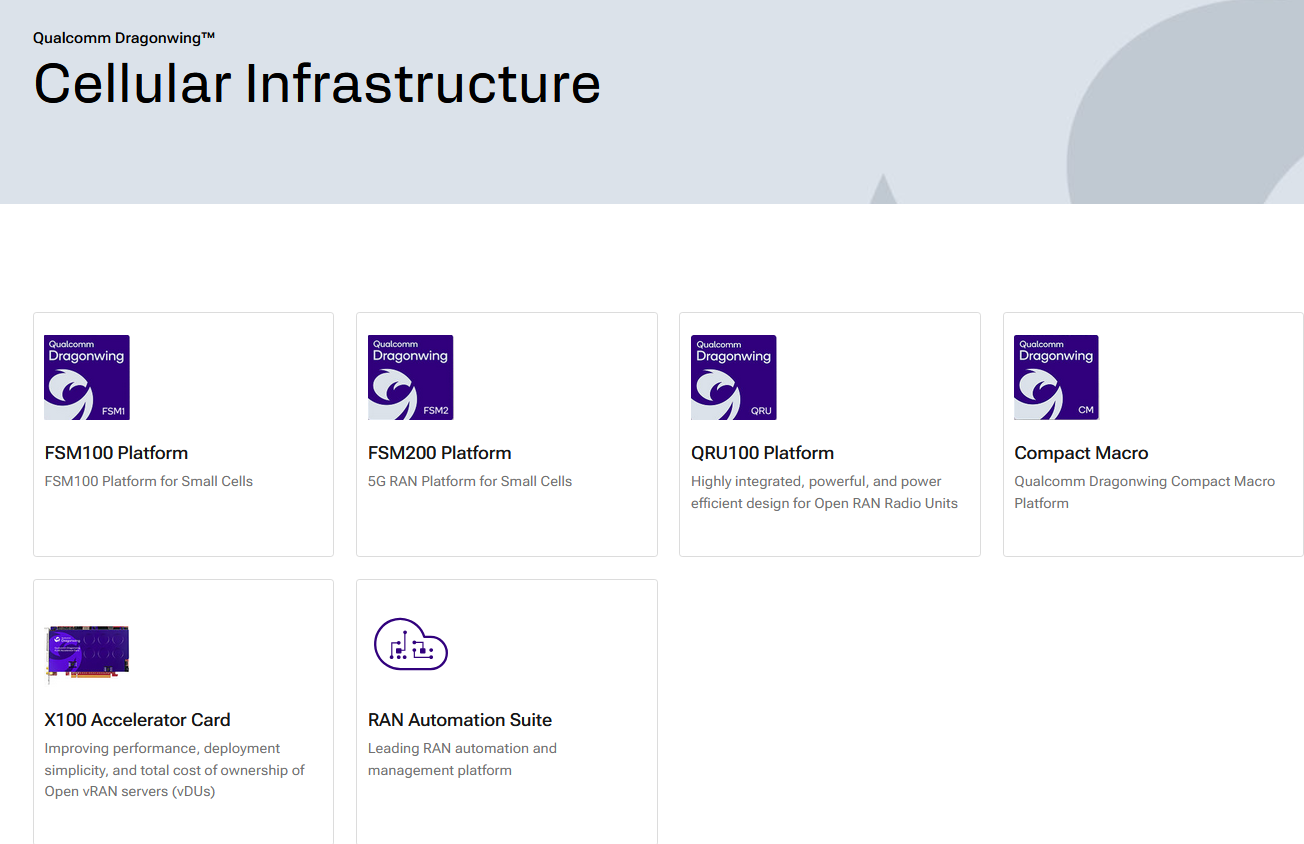Click '5G RAN Platform for Small Cells' text
This screenshot has width=1304, height=844.
[470, 481]
